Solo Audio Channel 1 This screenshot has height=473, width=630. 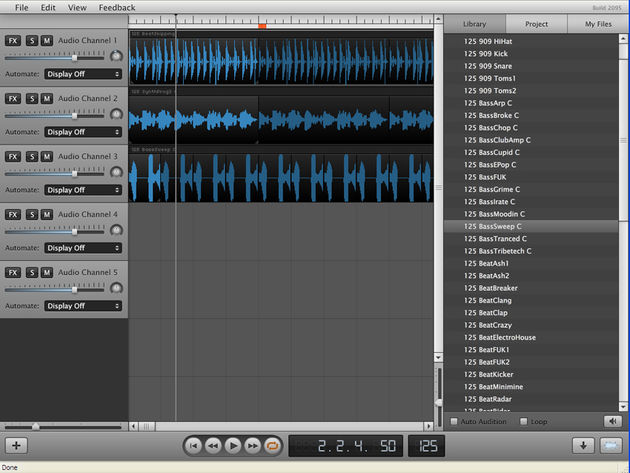[32, 41]
